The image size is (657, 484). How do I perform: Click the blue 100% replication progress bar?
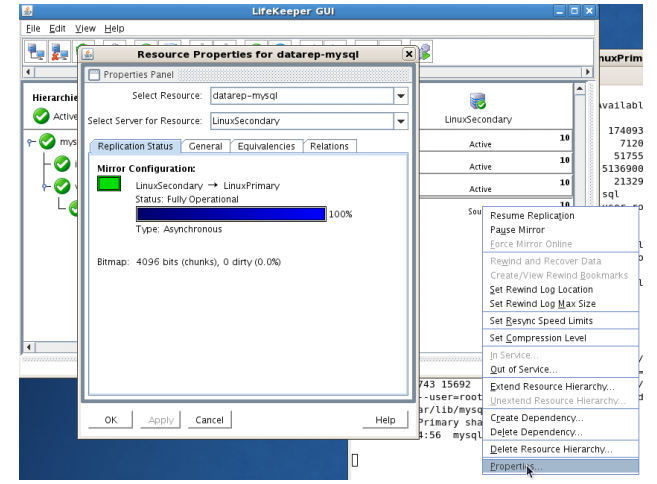pyautogui.click(x=231, y=214)
